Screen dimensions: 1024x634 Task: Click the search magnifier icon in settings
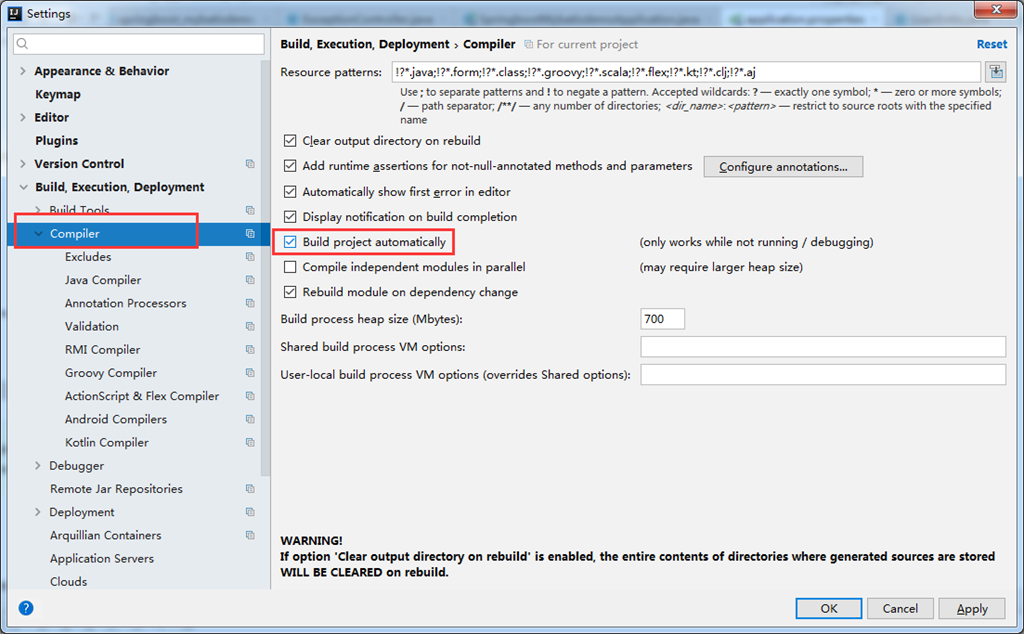[x=23, y=44]
